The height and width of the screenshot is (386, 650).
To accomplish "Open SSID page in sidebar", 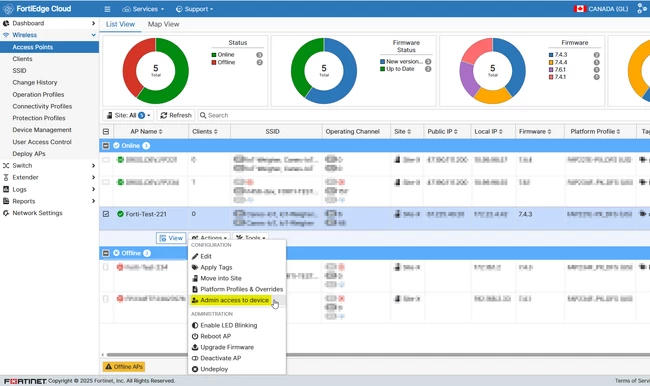I will [19, 70].
